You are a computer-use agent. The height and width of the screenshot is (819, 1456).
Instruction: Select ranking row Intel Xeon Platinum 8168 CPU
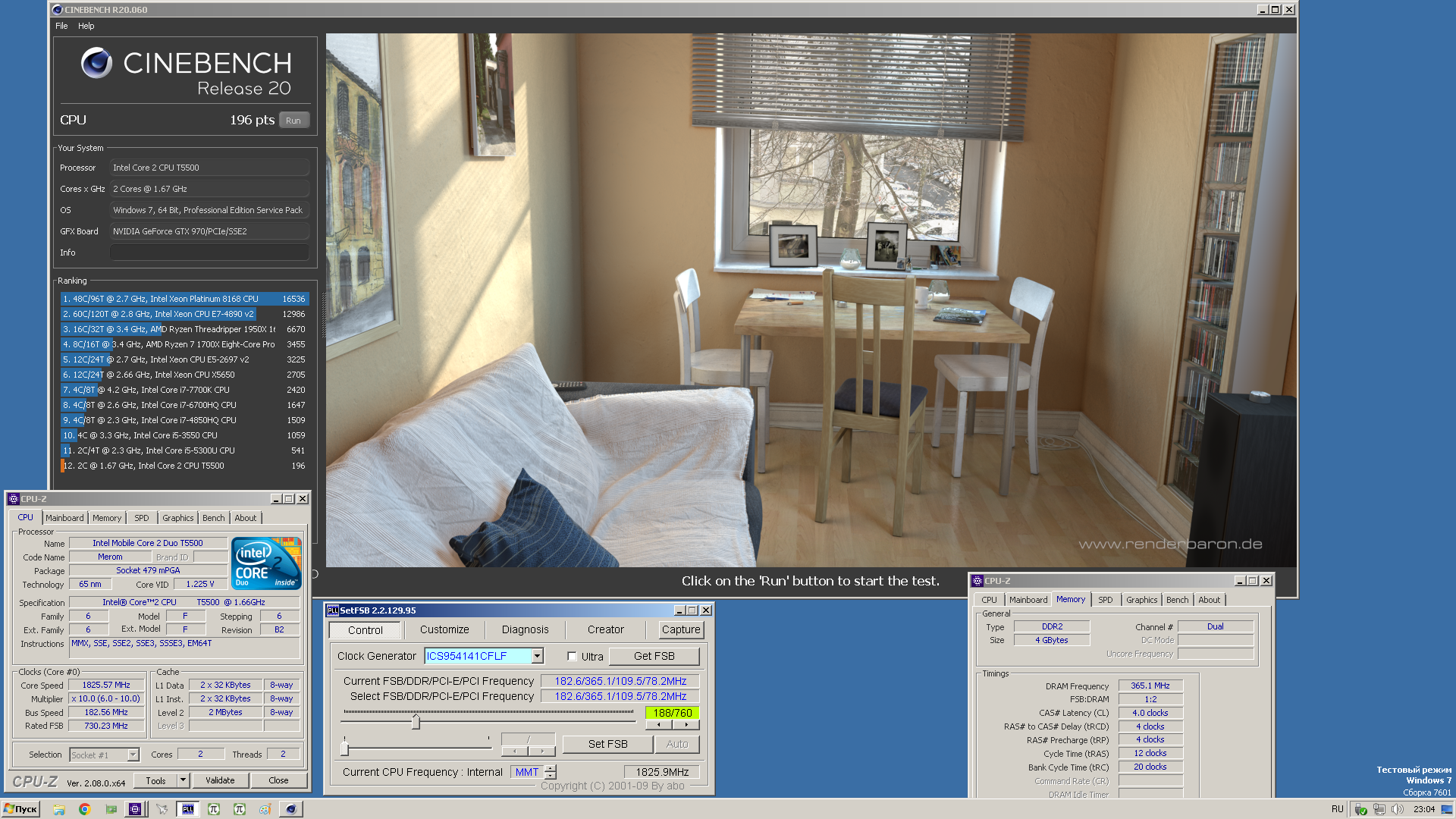[184, 299]
